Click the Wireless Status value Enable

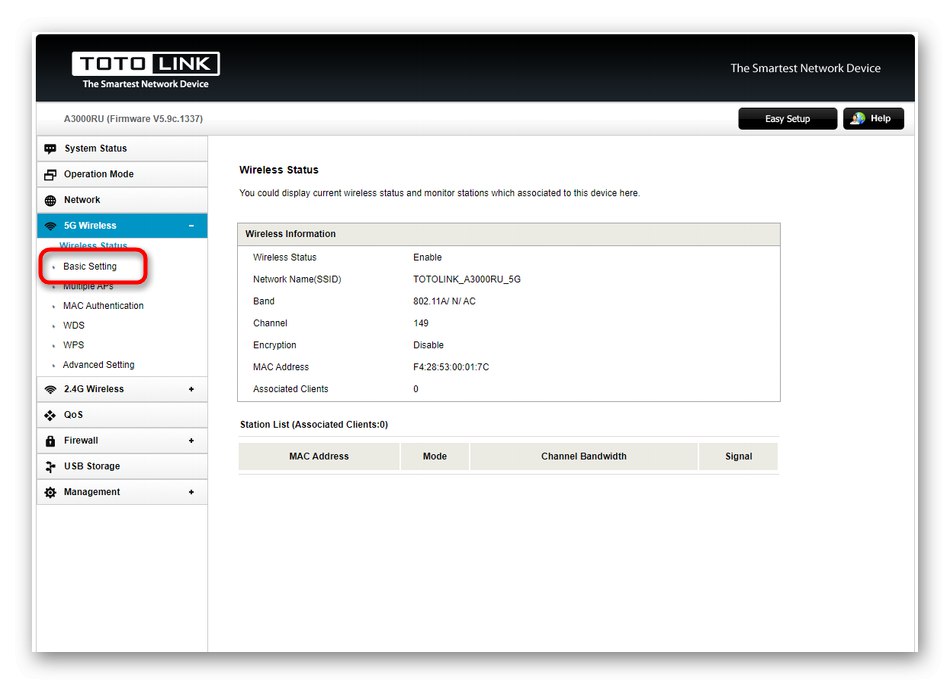click(x=428, y=257)
